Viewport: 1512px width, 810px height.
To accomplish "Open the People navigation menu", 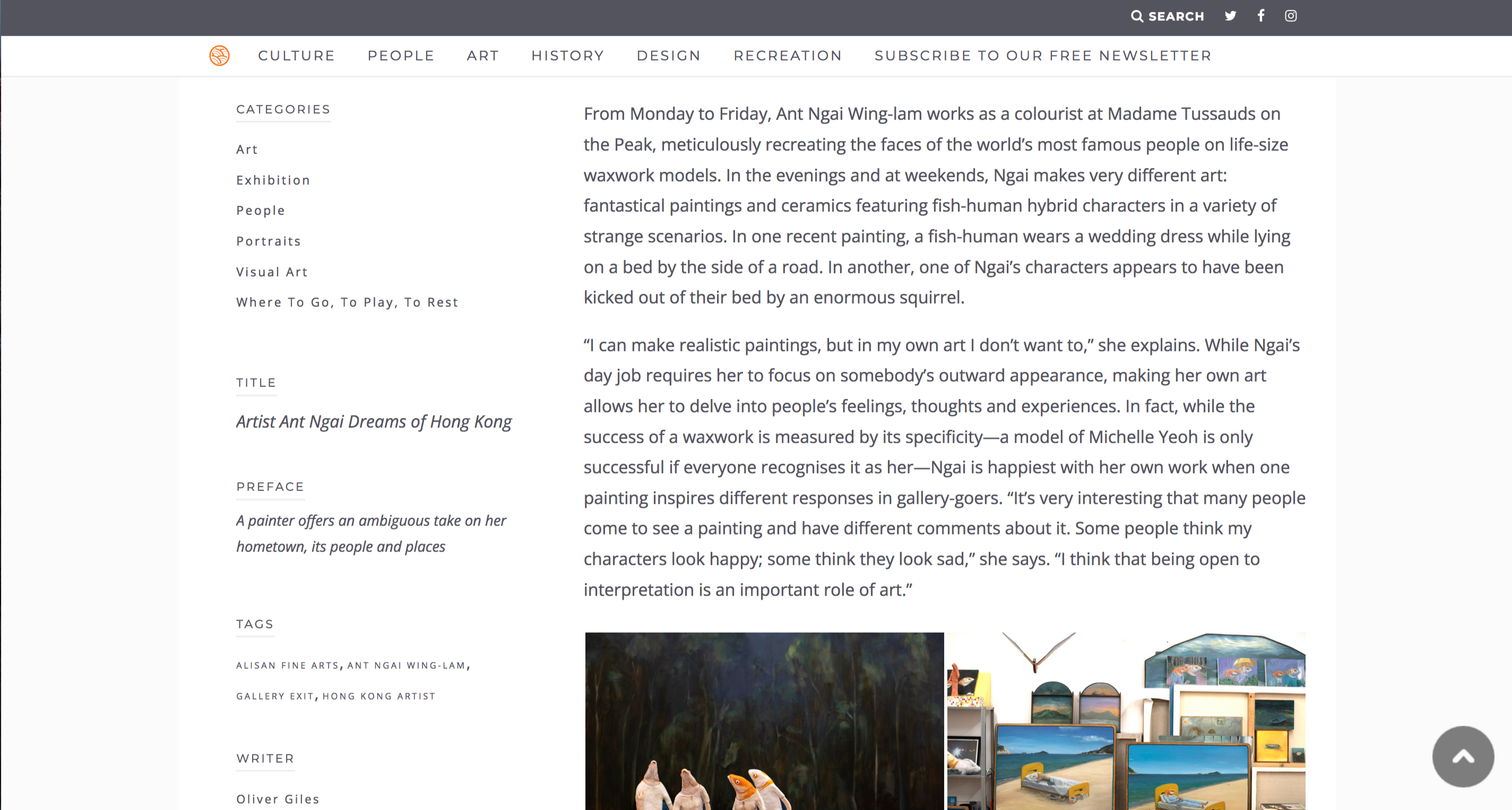I will pyautogui.click(x=401, y=56).
